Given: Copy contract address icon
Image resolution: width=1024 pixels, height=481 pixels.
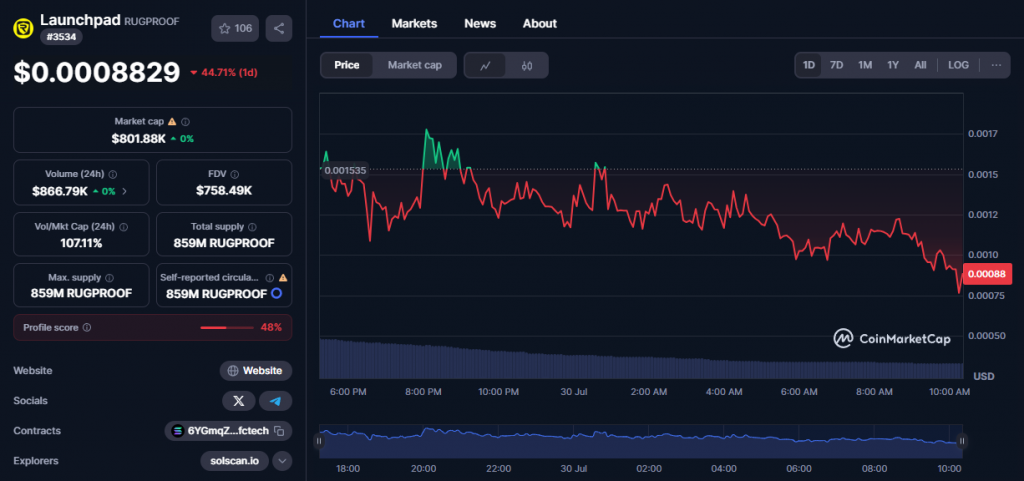Looking at the screenshot, I should pos(279,431).
